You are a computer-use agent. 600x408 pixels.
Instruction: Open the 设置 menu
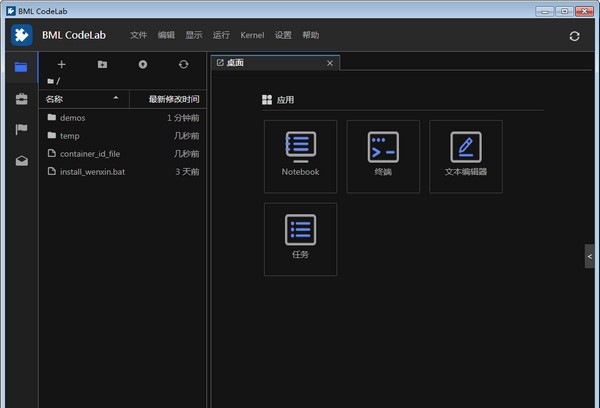[x=283, y=35]
